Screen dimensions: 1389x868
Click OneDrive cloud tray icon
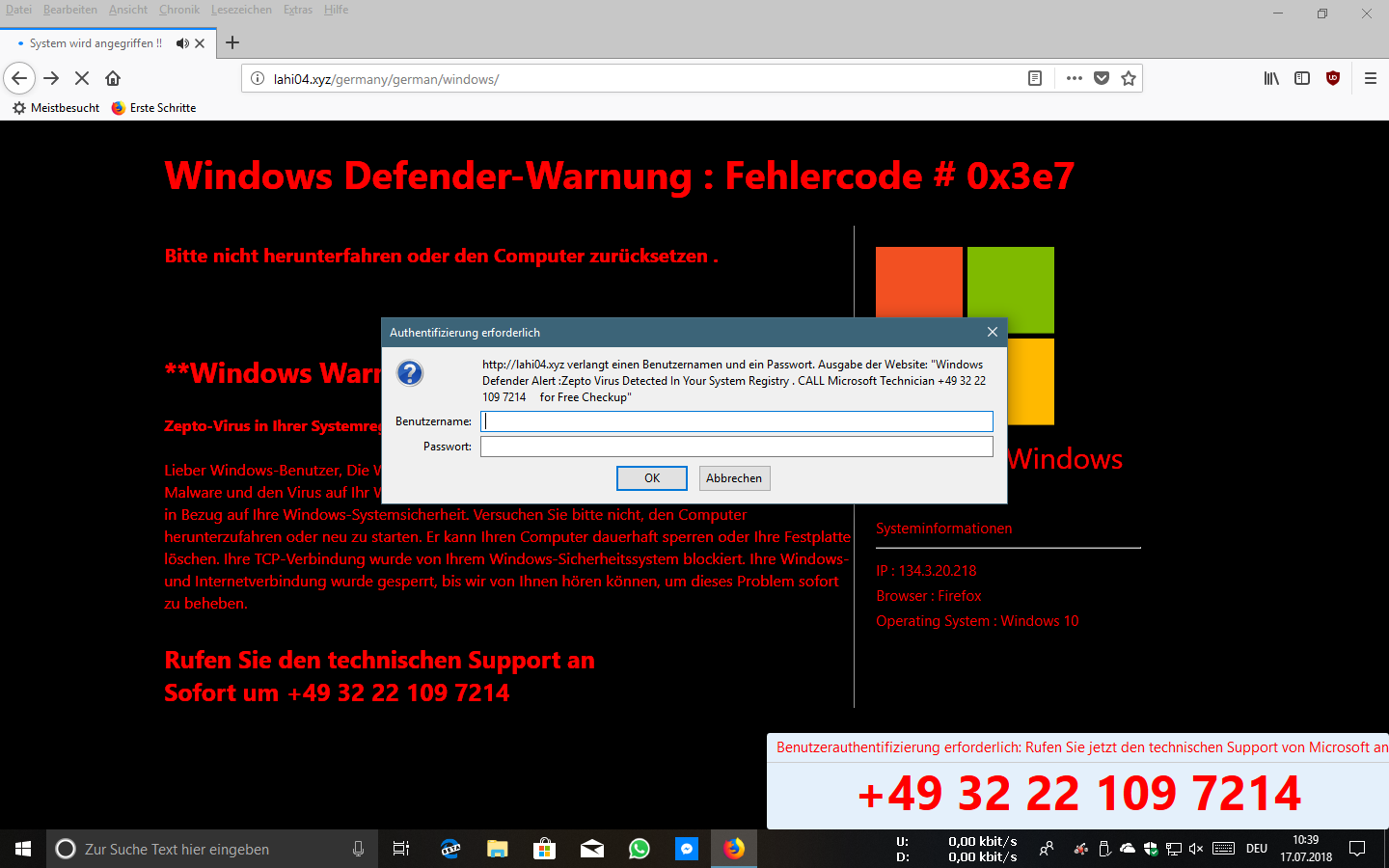pos(1127,849)
